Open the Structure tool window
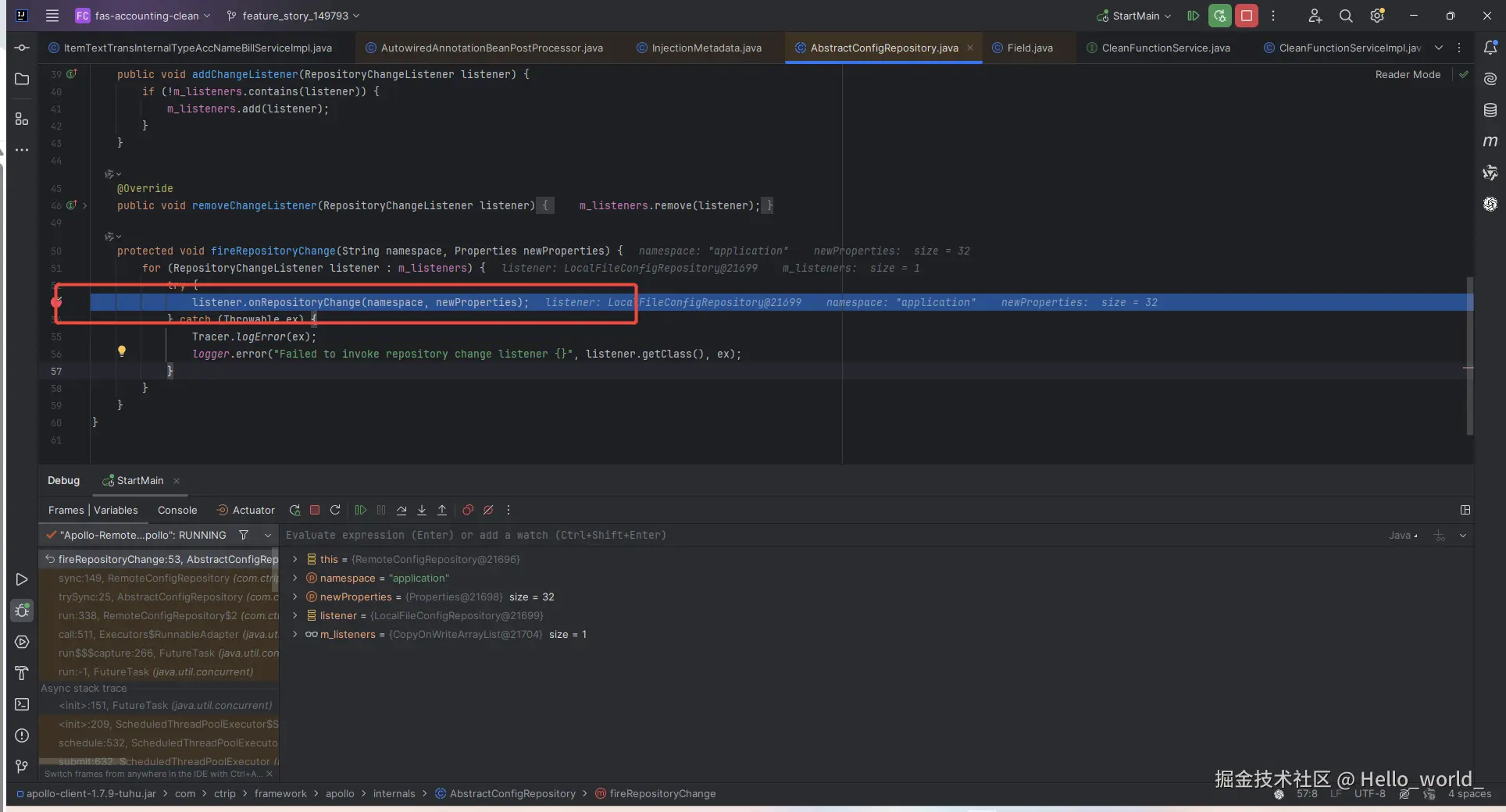Viewport: 1506px width, 812px height. pyautogui.click(x=22, y=119)
